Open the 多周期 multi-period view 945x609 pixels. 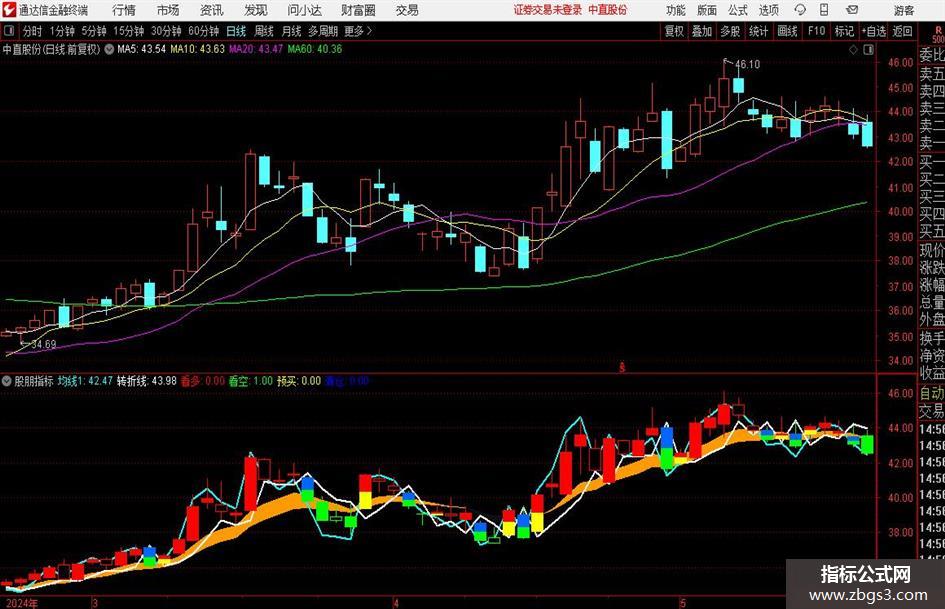tap(324, 31)
